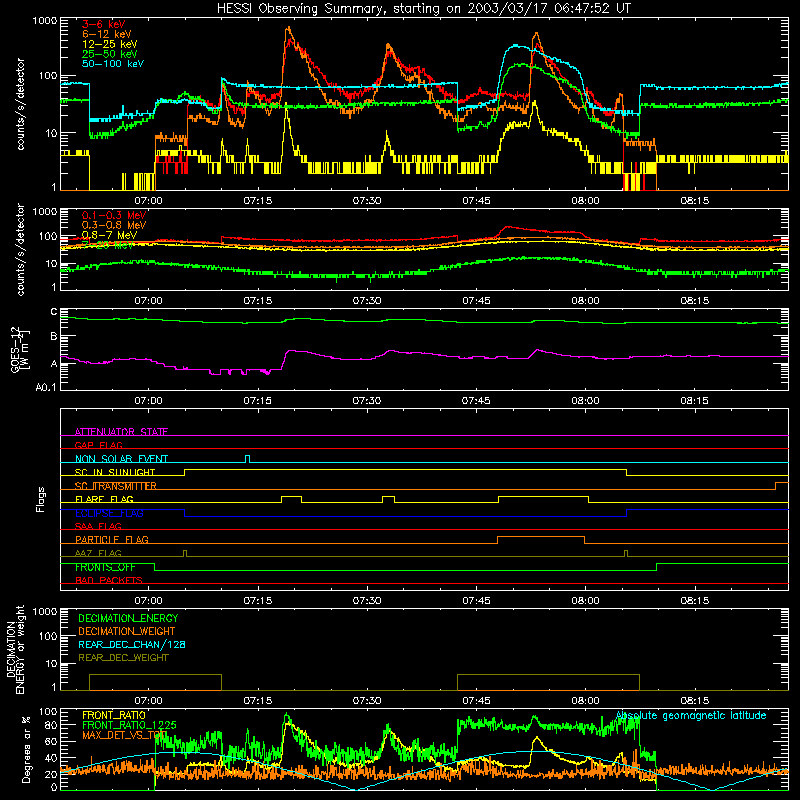Image resolution: width=800 pixels, height=800 pixels.
Task: Click the NON_SOLAR_EVENT pulse near 07:13
Action: (x=247, y=459)
